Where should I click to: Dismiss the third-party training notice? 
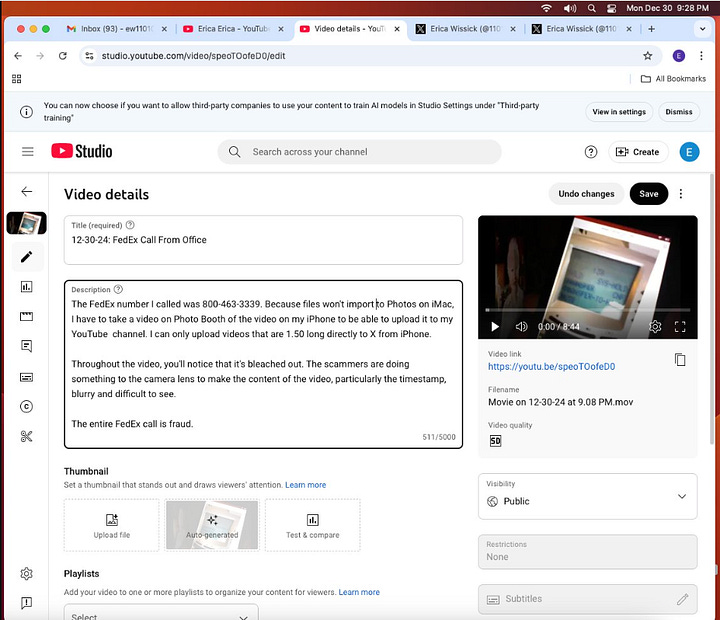[x=679, y=112]
